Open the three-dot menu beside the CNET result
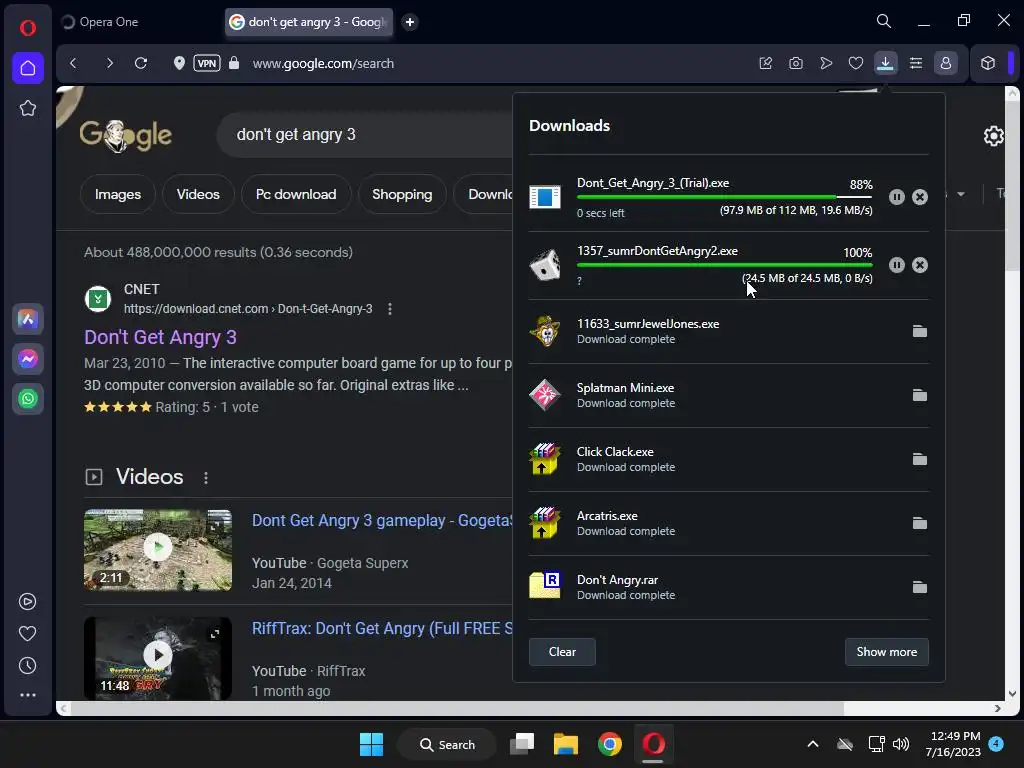 click(390, 309)
